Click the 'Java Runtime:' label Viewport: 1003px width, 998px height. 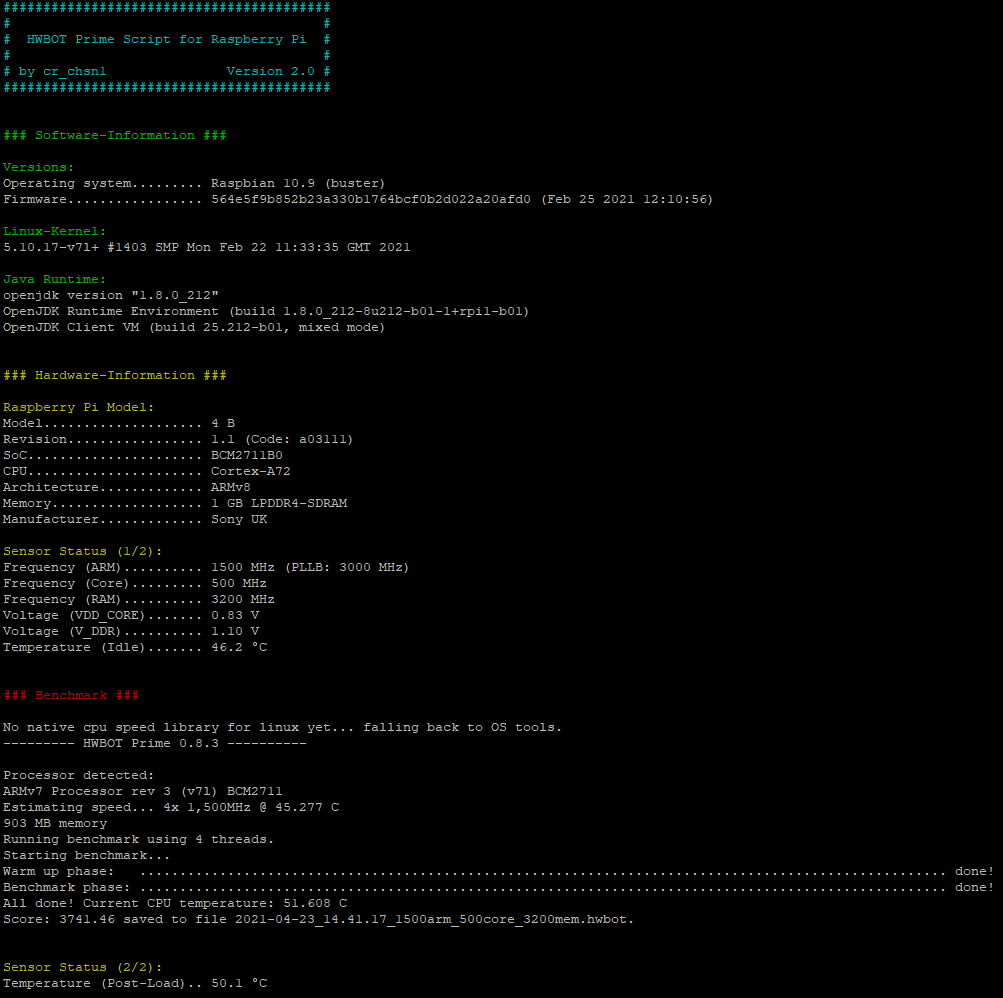pyautogui.click(x=54, y=279)
